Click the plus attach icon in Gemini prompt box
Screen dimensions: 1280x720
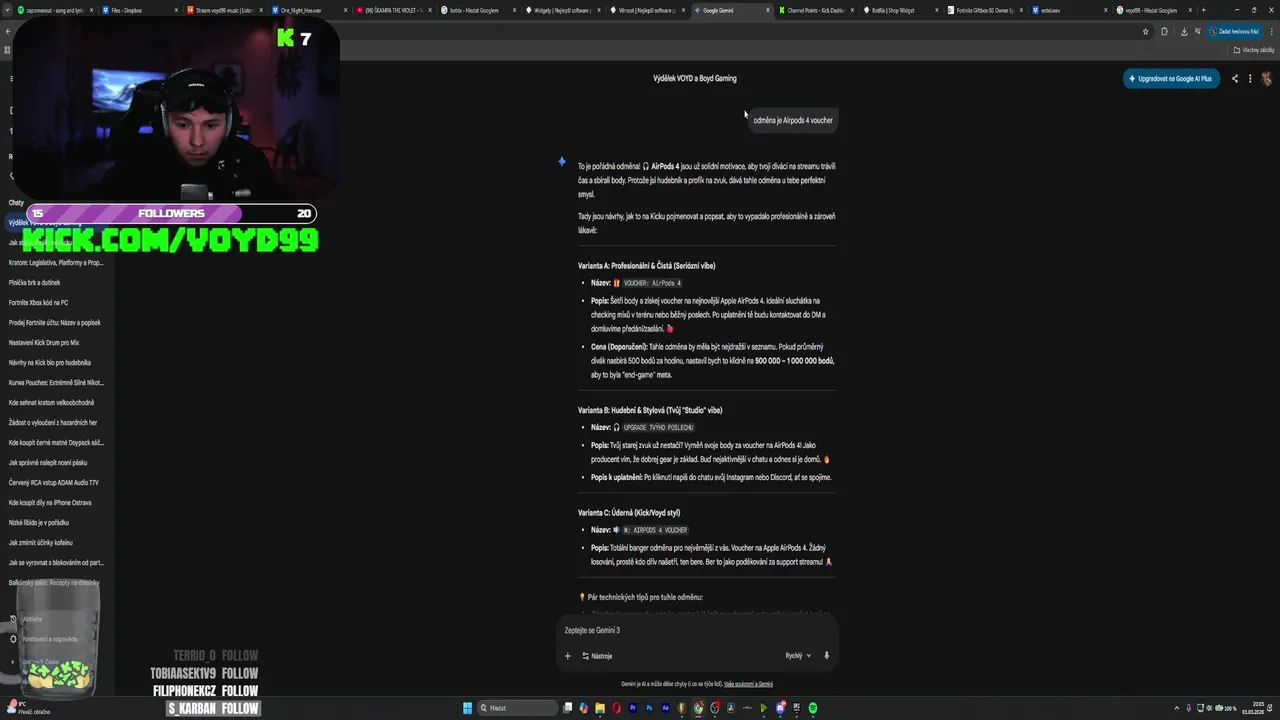[x=567, y=656]
